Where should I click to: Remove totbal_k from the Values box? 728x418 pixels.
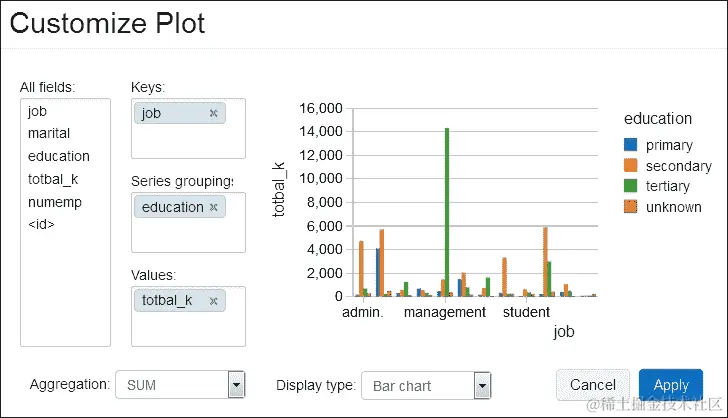213,301
